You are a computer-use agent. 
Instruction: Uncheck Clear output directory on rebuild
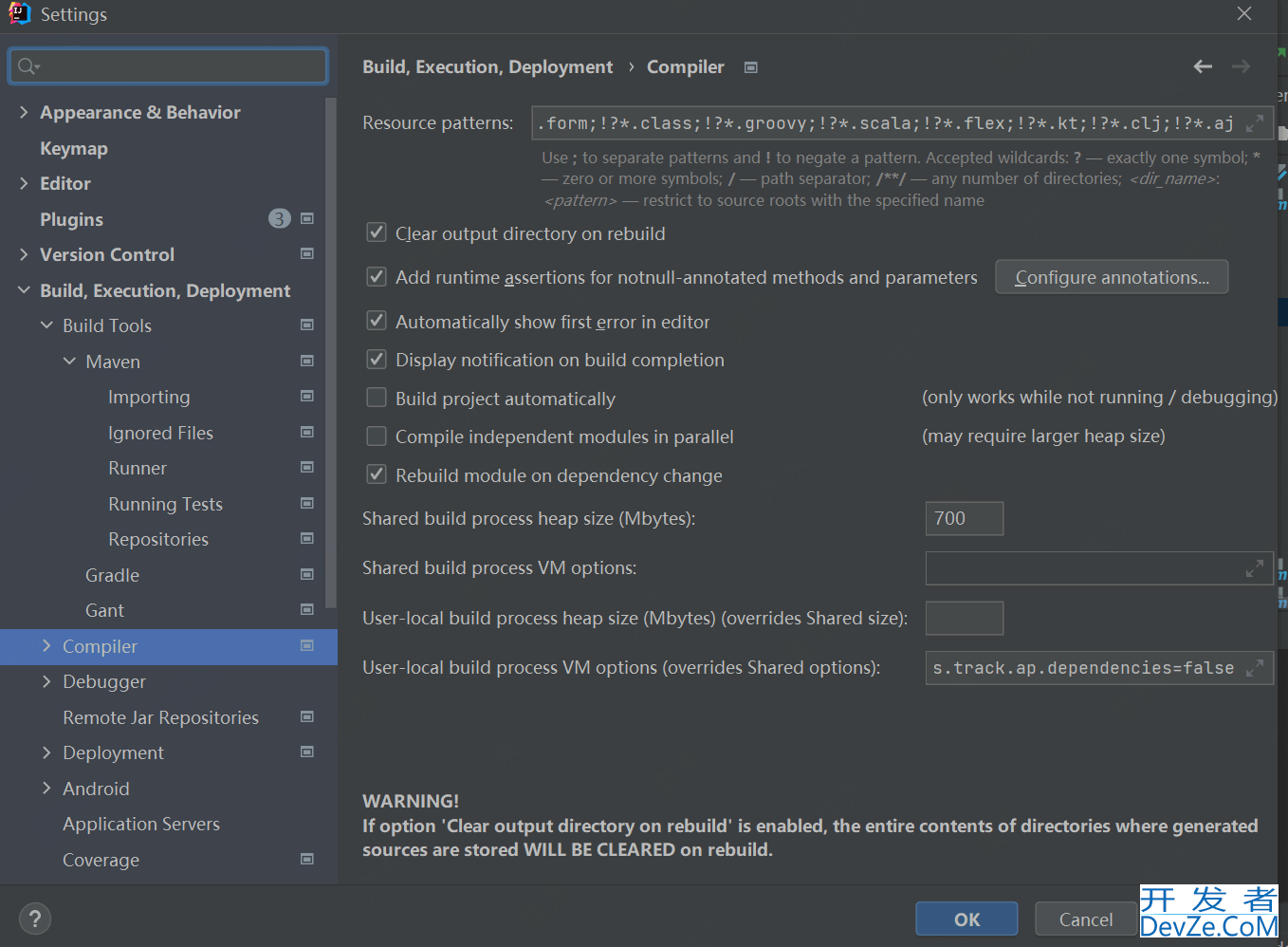pos(377,232)
